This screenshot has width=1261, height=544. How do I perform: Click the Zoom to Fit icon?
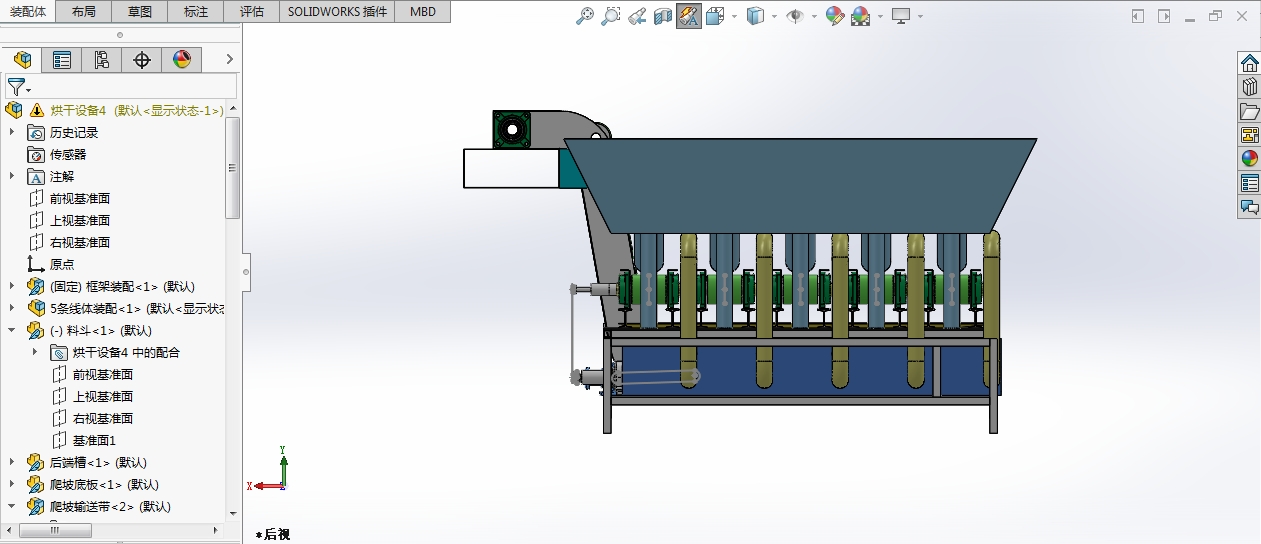[x=586, y=16]
